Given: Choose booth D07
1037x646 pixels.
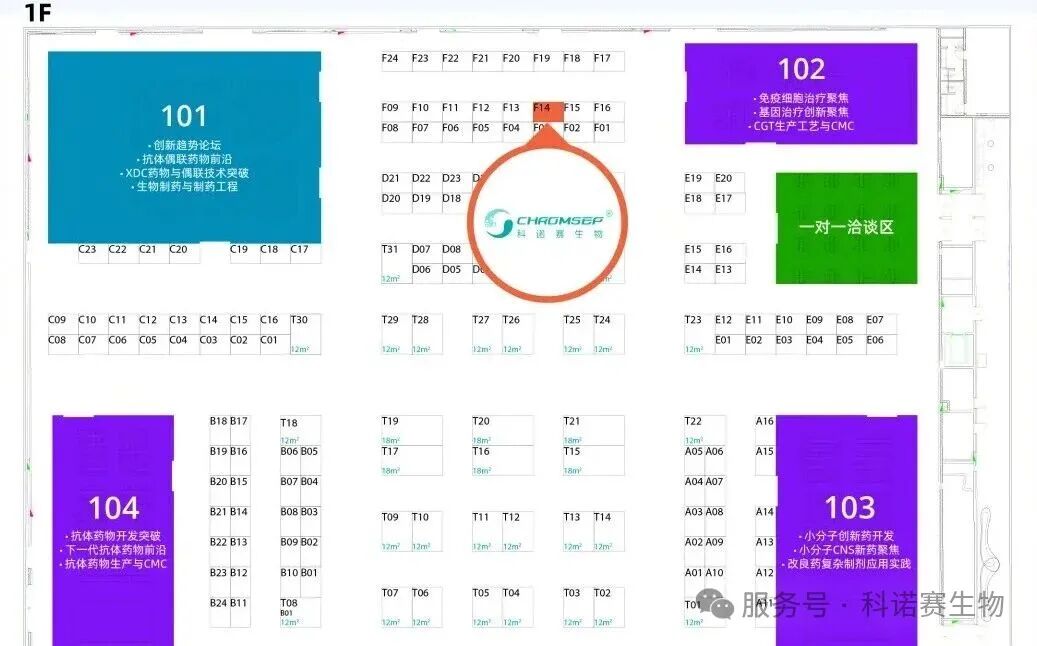Looking at the screenshot, I should (x=427, y=253).
